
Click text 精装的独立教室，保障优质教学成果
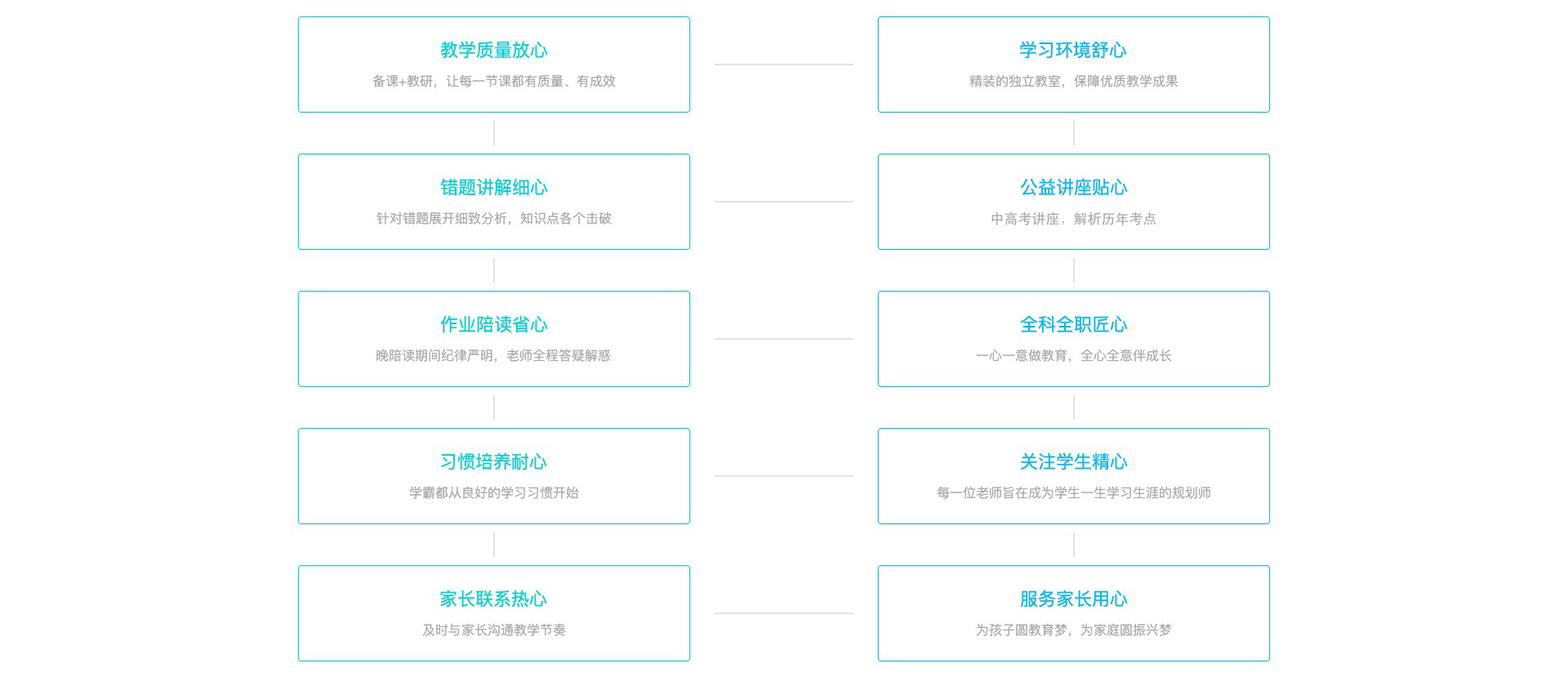pyautogui.click(x=1074, y=81)
